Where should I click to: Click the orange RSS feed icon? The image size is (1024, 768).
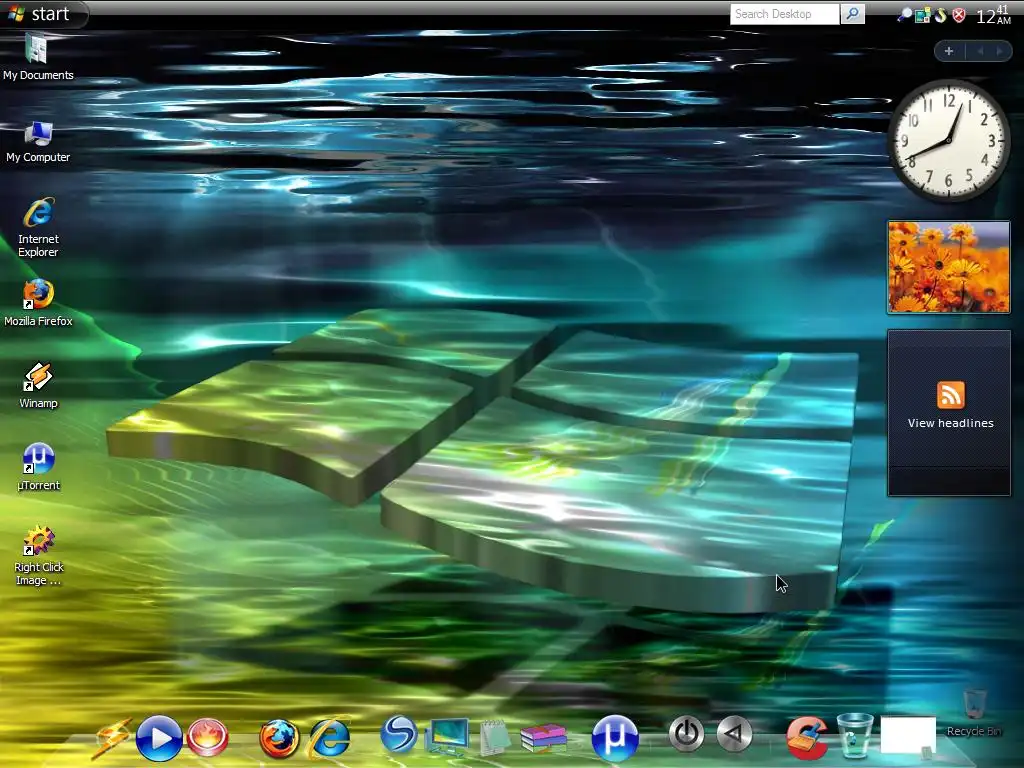[x=950, y=395]
